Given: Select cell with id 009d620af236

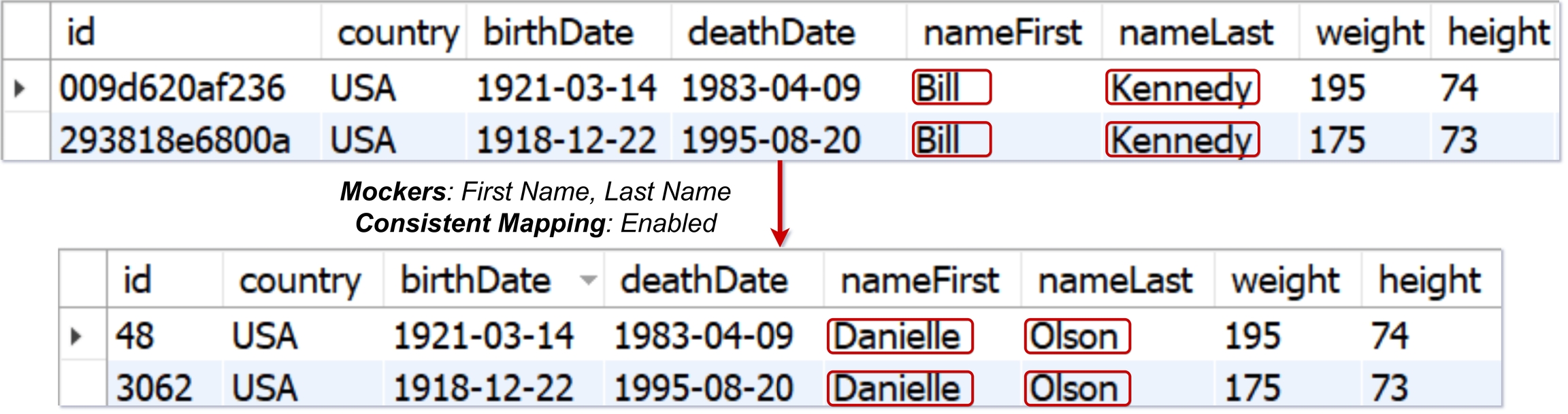Looking at the screenshot, I should coord(171,88).
